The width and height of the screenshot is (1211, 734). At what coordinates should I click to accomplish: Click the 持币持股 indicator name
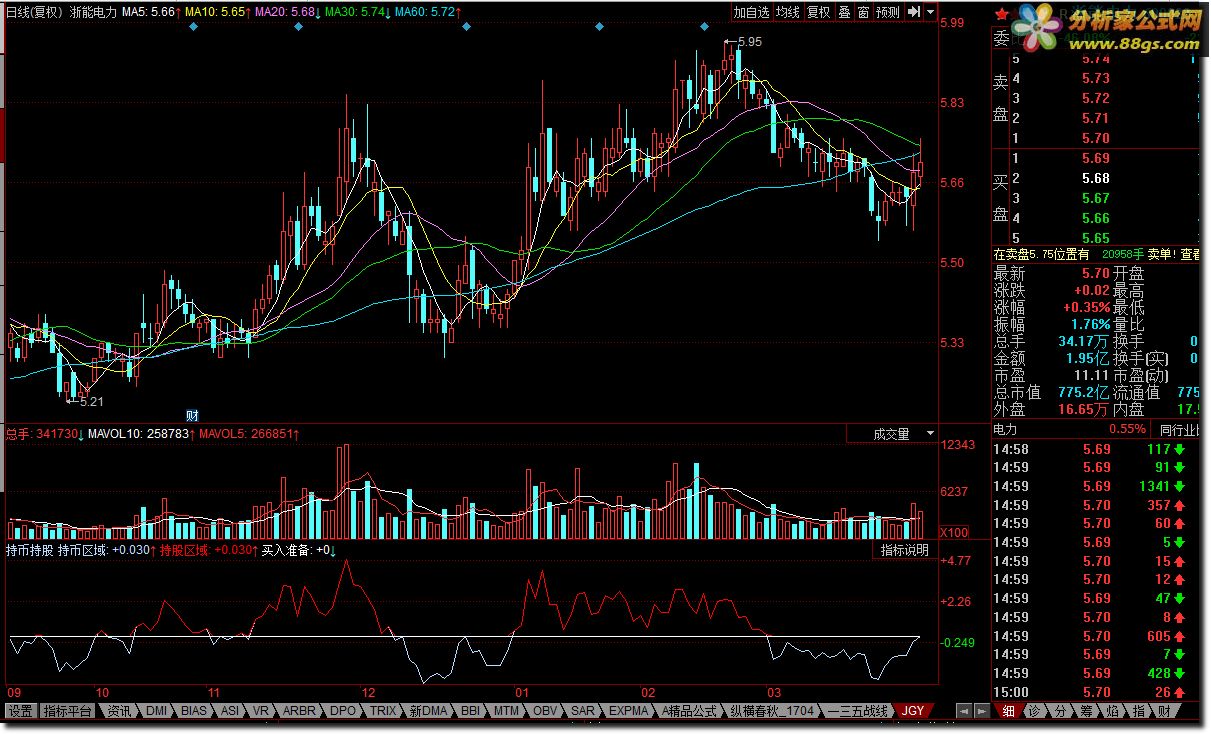(30, 550)
